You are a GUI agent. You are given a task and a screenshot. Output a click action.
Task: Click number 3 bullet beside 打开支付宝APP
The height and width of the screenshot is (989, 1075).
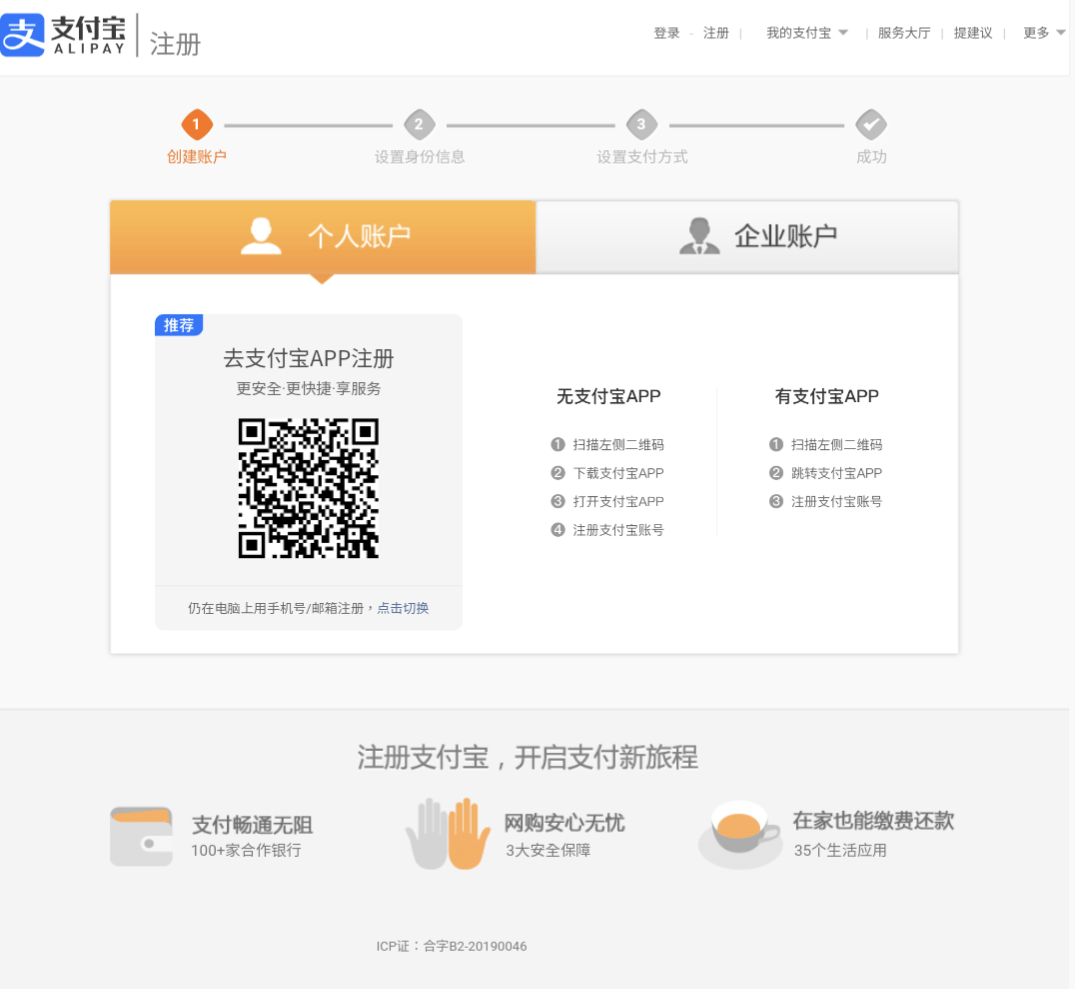558,501
